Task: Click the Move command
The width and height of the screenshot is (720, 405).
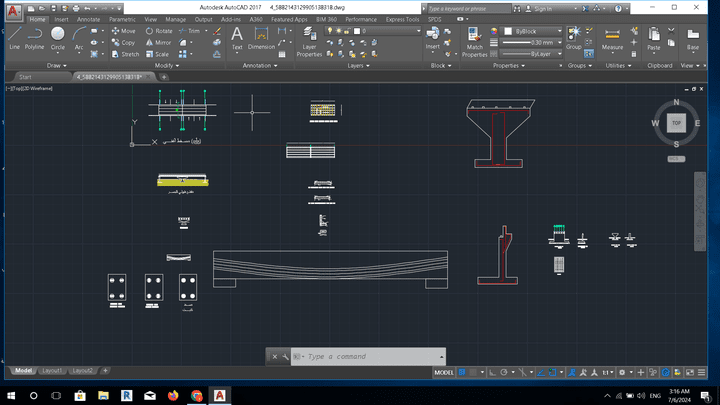Action: (x=124, y=31)
